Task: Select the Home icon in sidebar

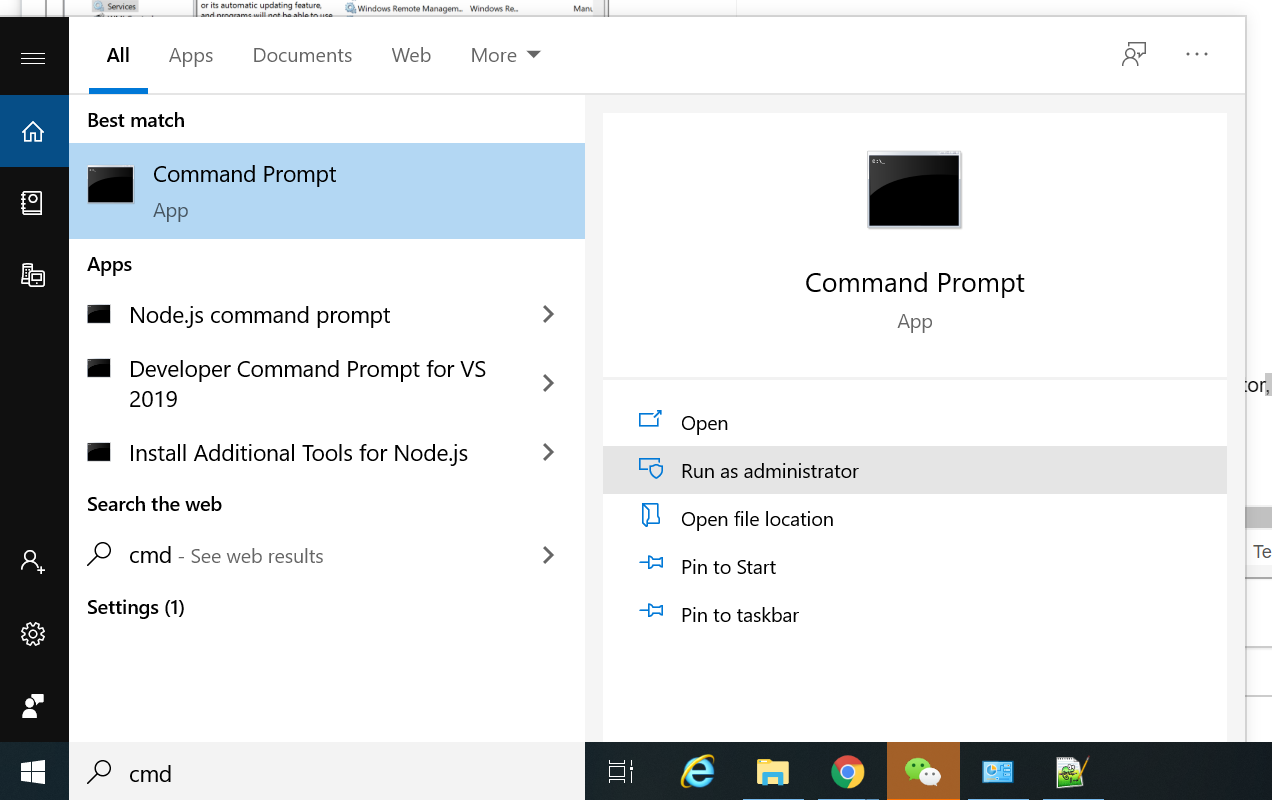Action: pyautogui.click(x=33, y=131)
